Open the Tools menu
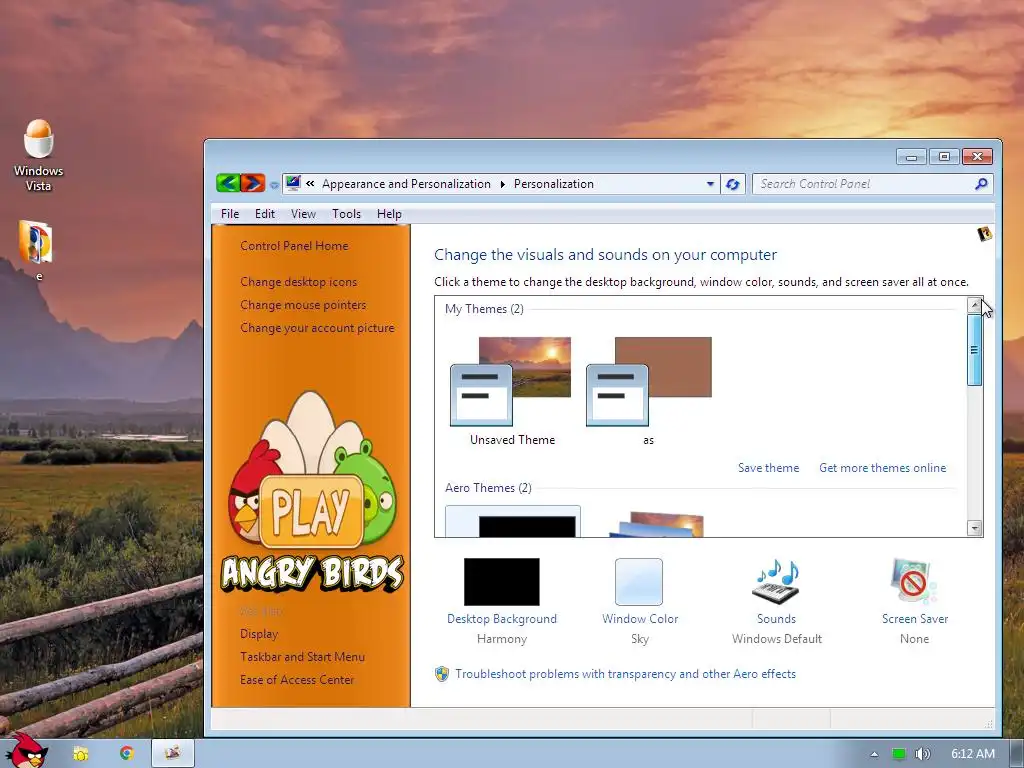 pos(346,214)
